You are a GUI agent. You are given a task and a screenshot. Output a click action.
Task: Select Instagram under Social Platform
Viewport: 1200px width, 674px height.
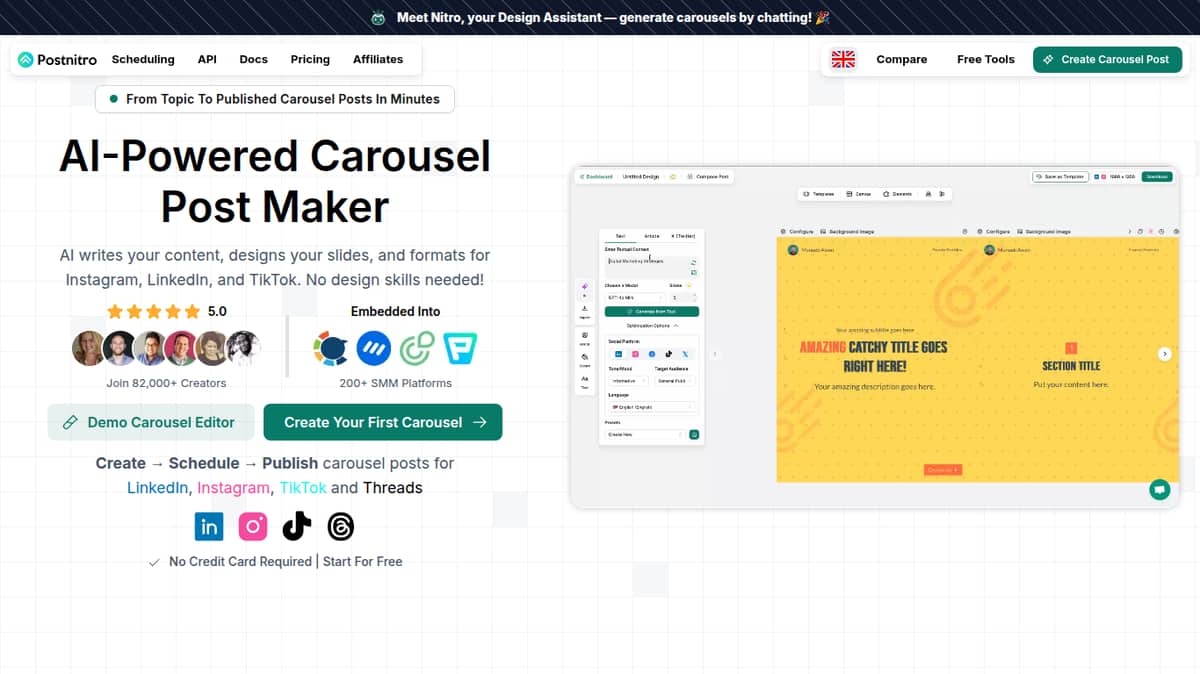[x=635, y=354]
